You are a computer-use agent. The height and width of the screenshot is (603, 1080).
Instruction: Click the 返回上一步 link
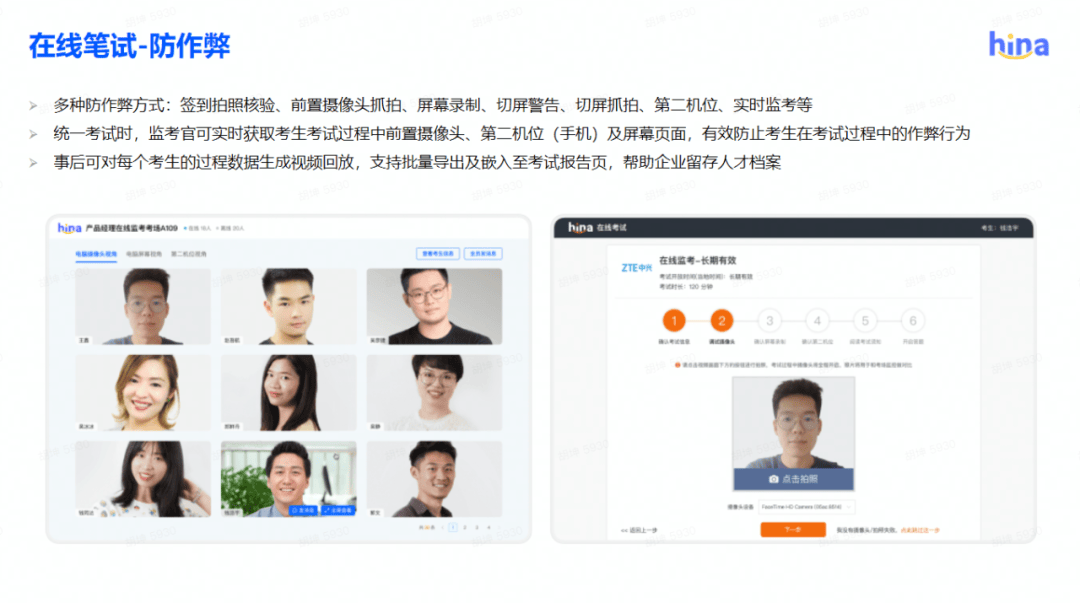pyautogui.click(x=639, y=531)
